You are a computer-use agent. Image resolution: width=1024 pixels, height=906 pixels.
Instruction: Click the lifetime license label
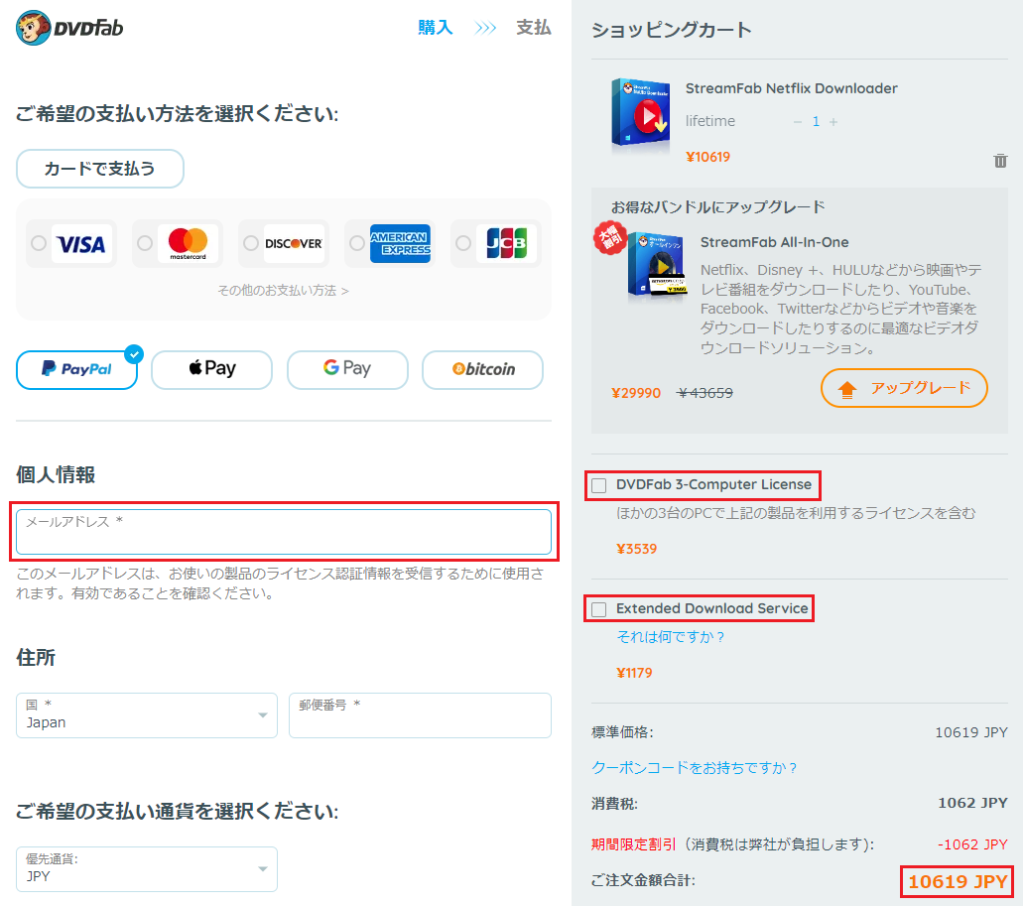coord(710,121)
